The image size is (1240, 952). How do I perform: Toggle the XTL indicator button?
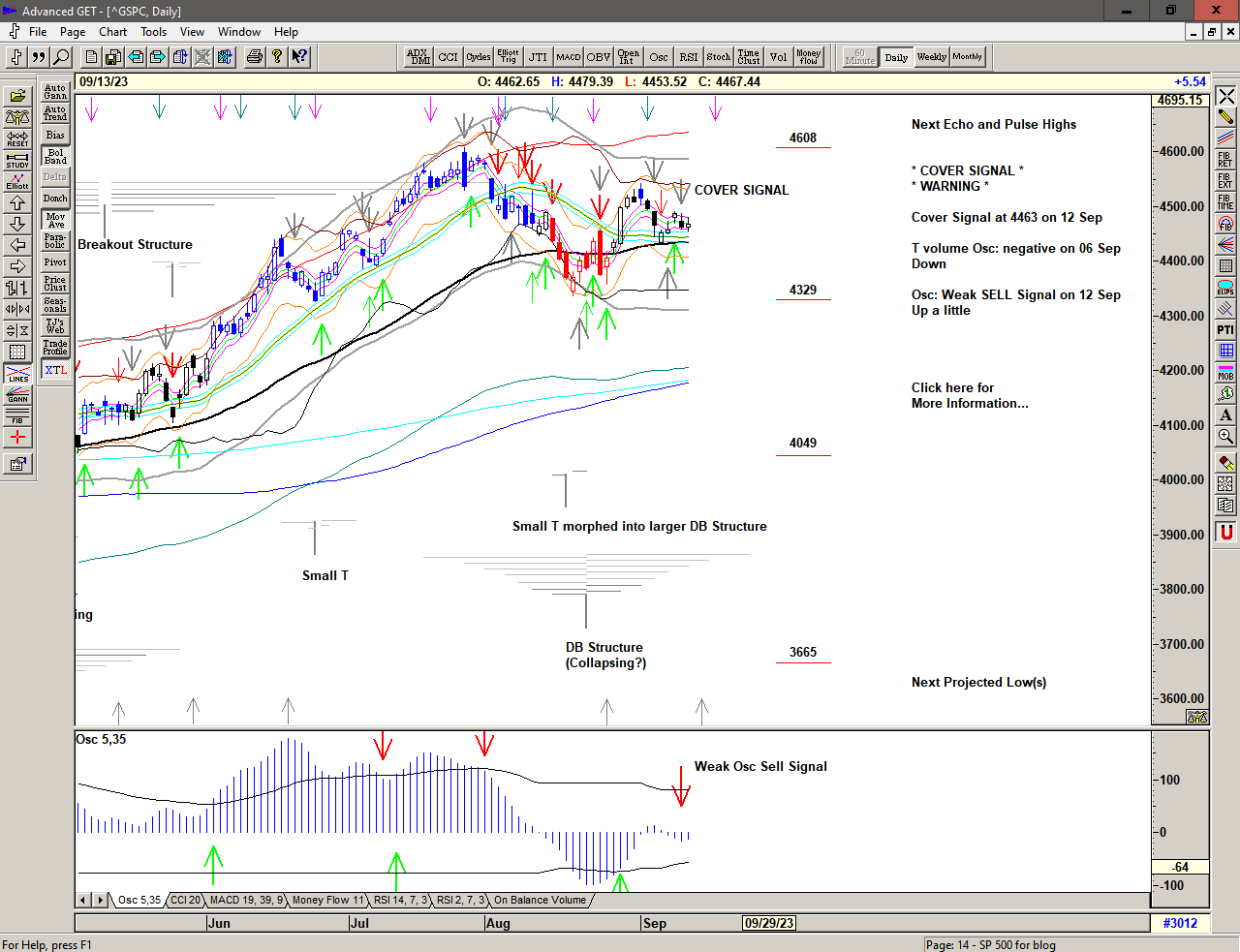(x=55, y=370)
